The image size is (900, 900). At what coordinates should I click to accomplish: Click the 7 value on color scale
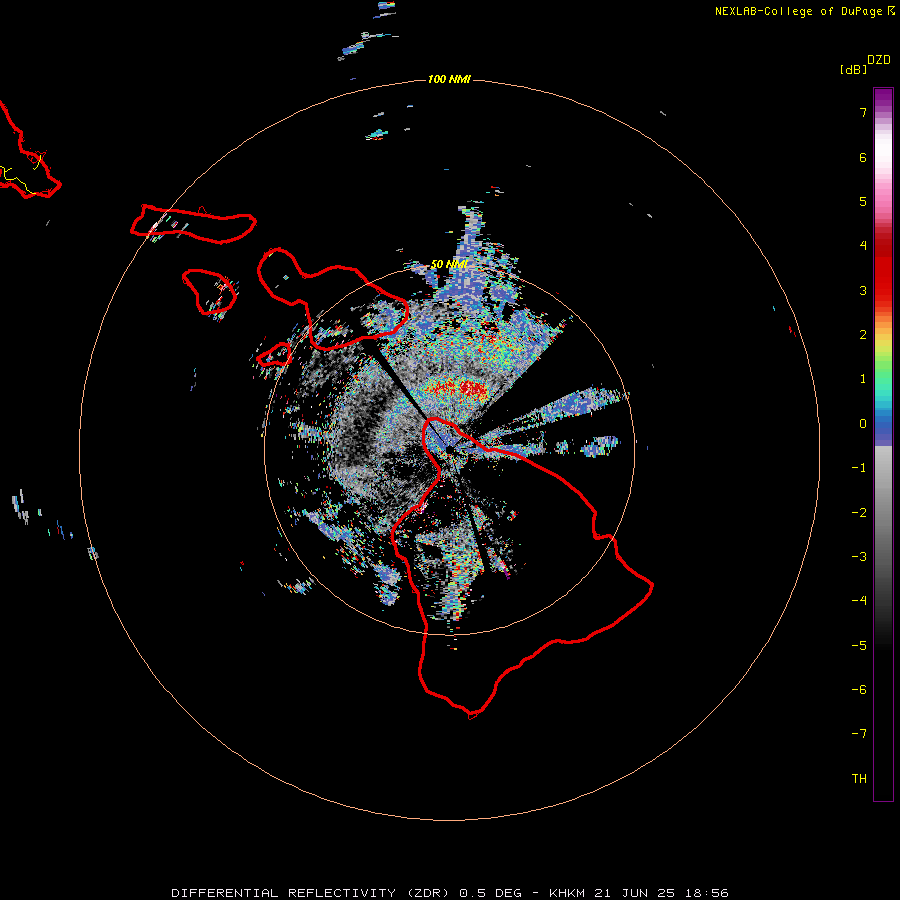(x=863, y=112)
